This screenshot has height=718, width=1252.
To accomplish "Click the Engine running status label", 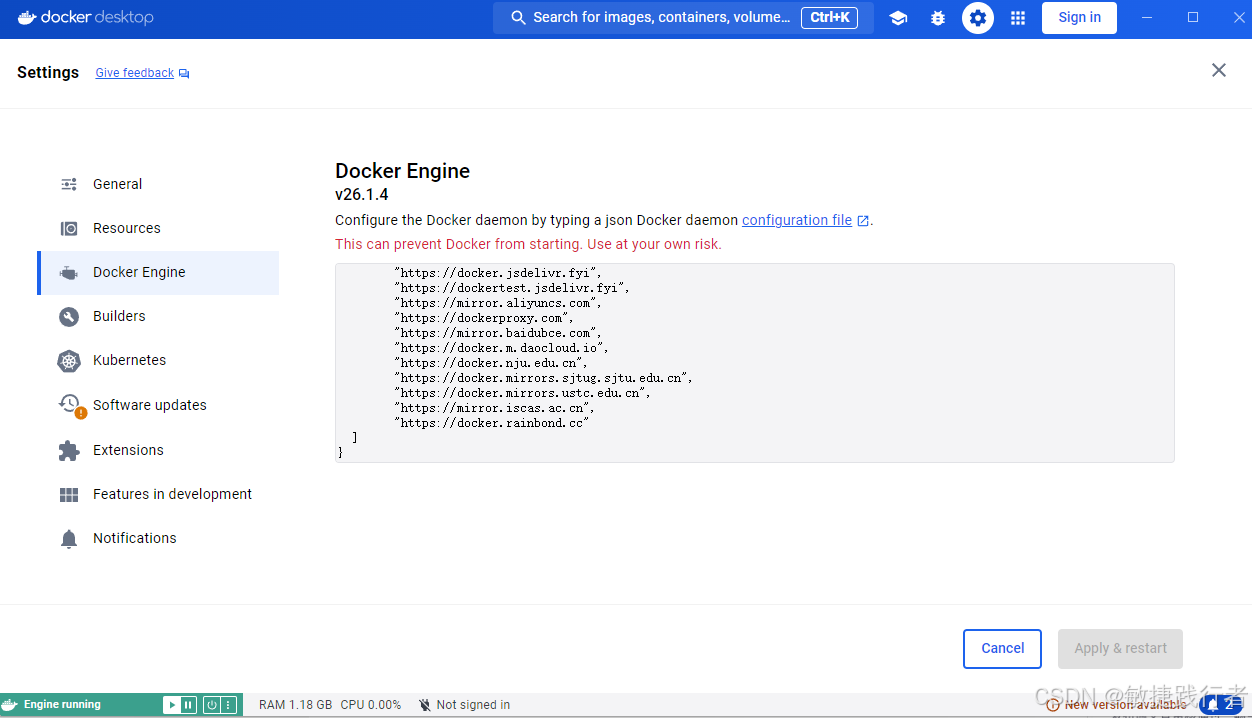I will click(62, 705).
